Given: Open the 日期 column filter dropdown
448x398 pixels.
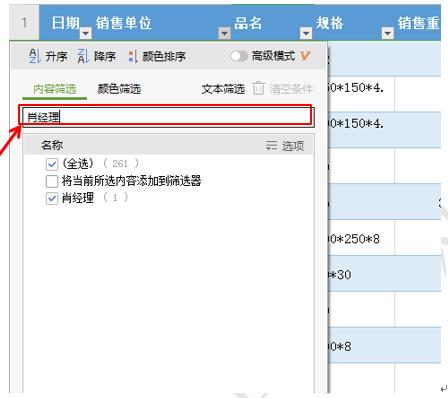Looking at the screenshot, I should (86, 33).
